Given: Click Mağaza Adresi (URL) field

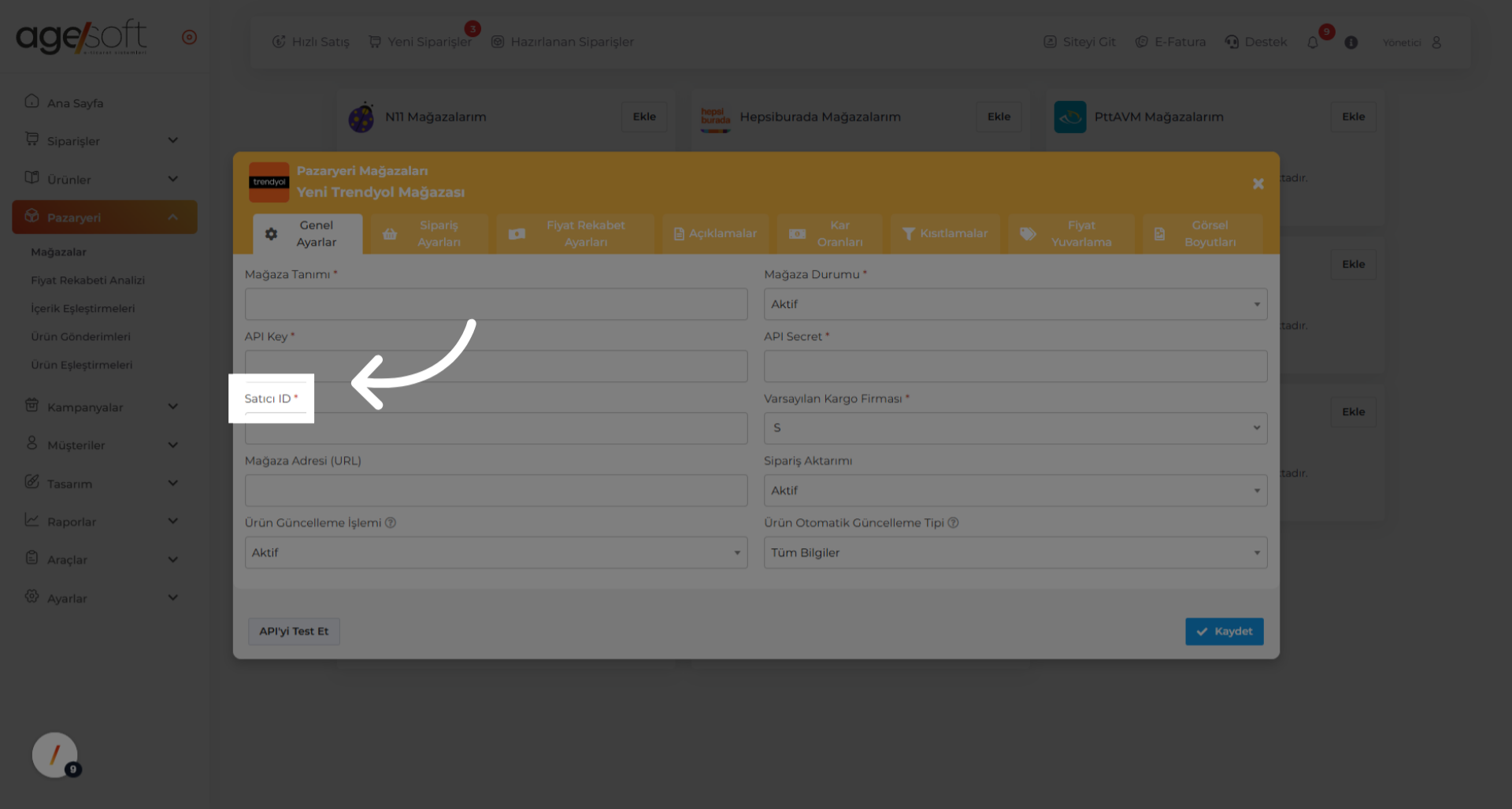Looking at the screenshot, I should click(496, 491).
